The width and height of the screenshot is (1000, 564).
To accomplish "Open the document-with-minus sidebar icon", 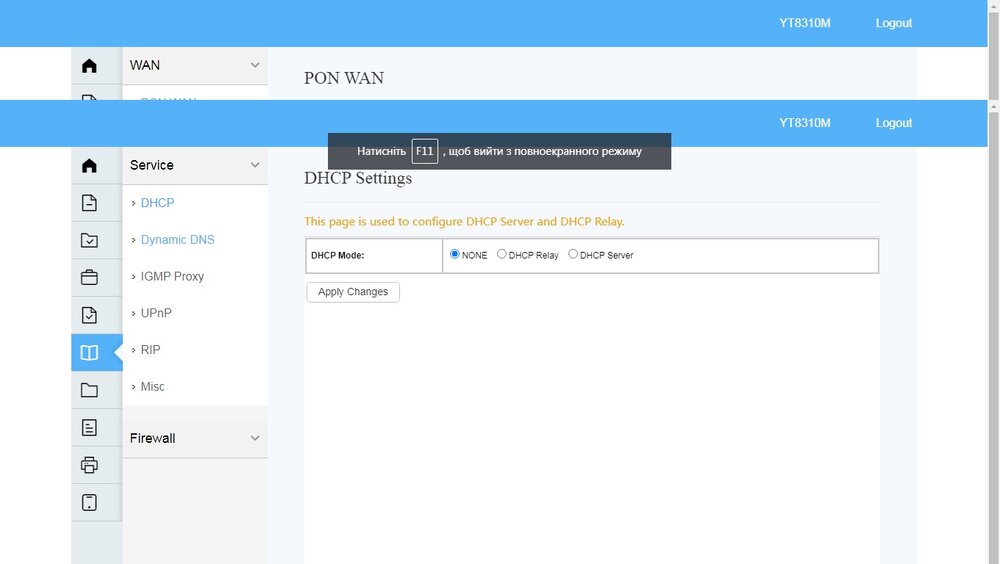I will point(89,203).
